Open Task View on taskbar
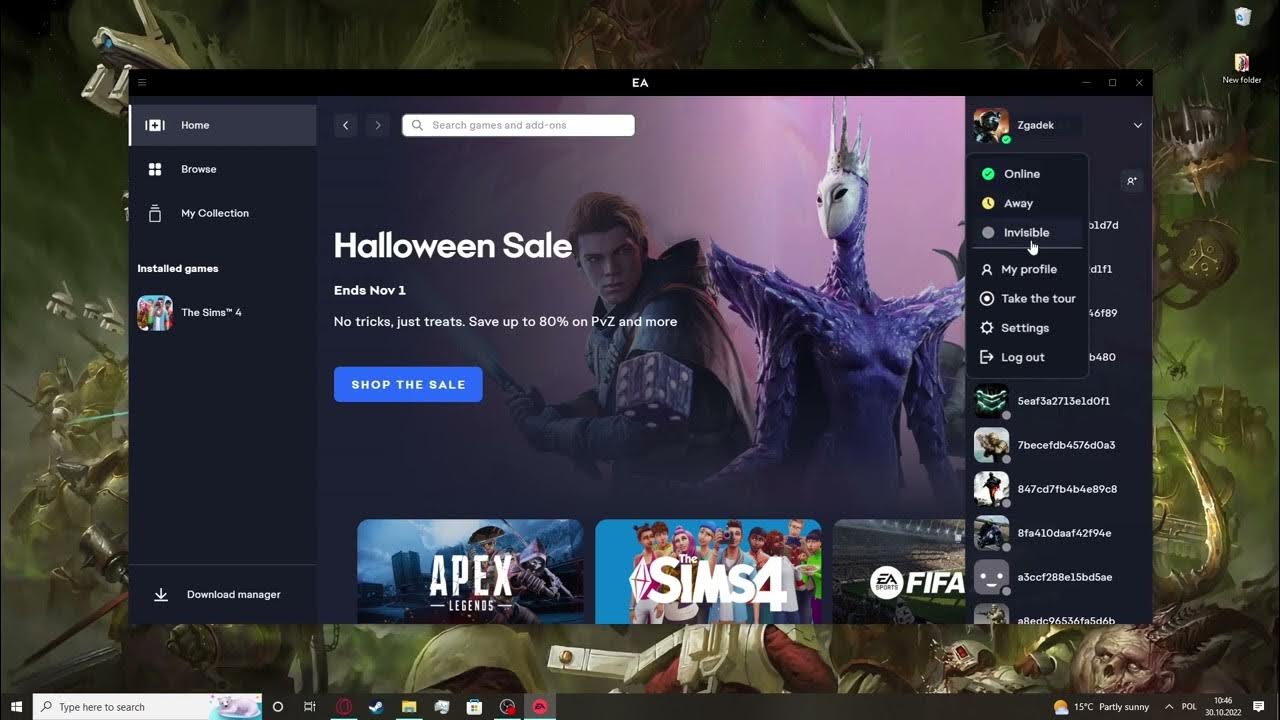1280x720 pixels. (310, 706)
